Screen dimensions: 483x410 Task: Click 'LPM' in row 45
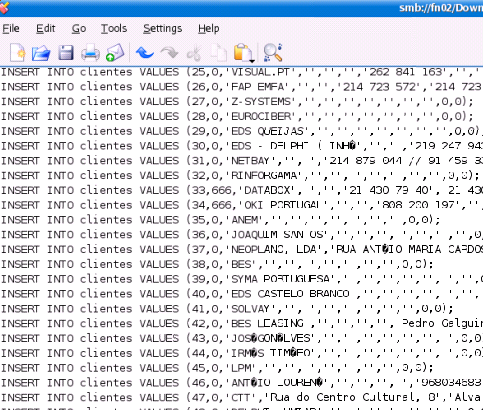(x=241, y=368)
